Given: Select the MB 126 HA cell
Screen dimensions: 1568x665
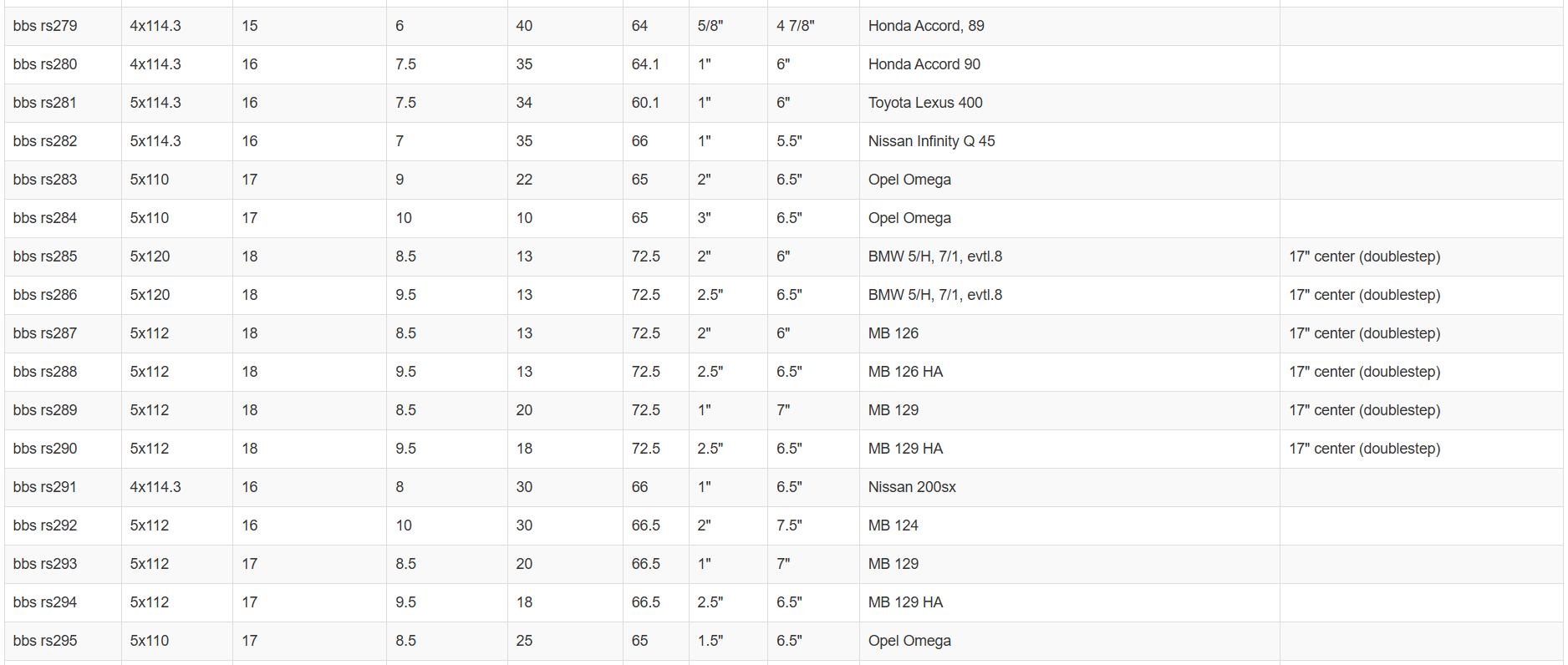Looking at the screenshot, I should (x=1069, y=372).
